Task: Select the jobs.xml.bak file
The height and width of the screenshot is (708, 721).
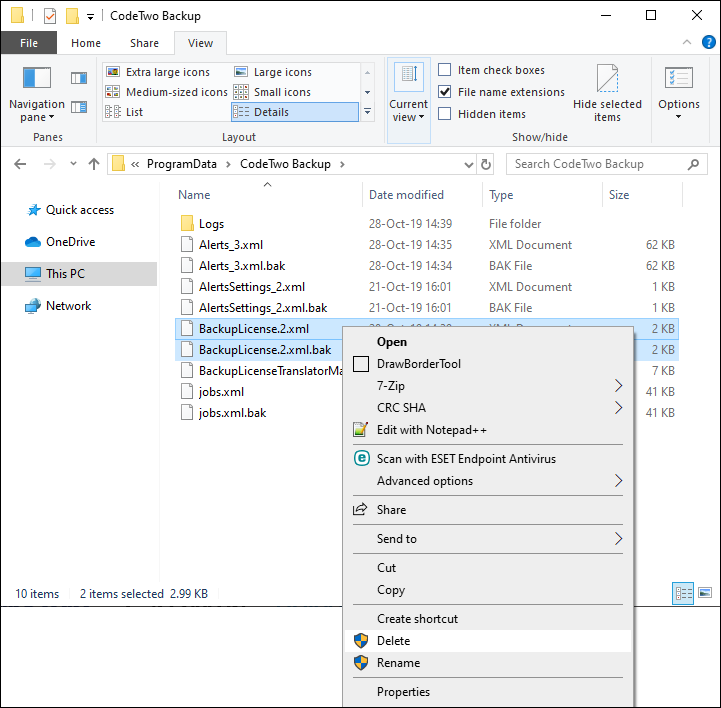Action: 233,413
